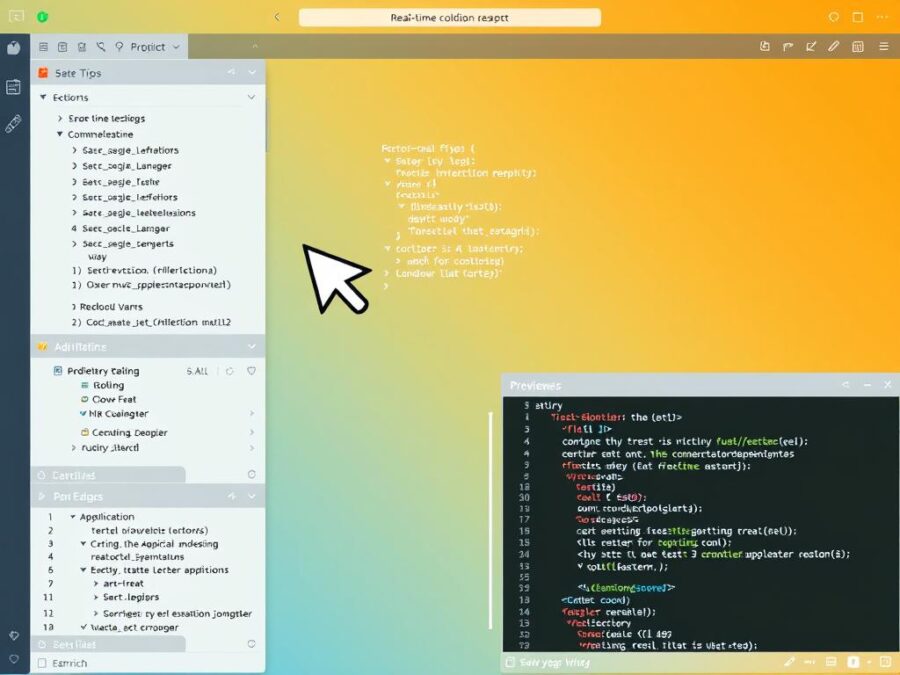Select the magnifier search icon in the toolbar
The height and width of the screenshot is (675, 900).
click(100, 46)
